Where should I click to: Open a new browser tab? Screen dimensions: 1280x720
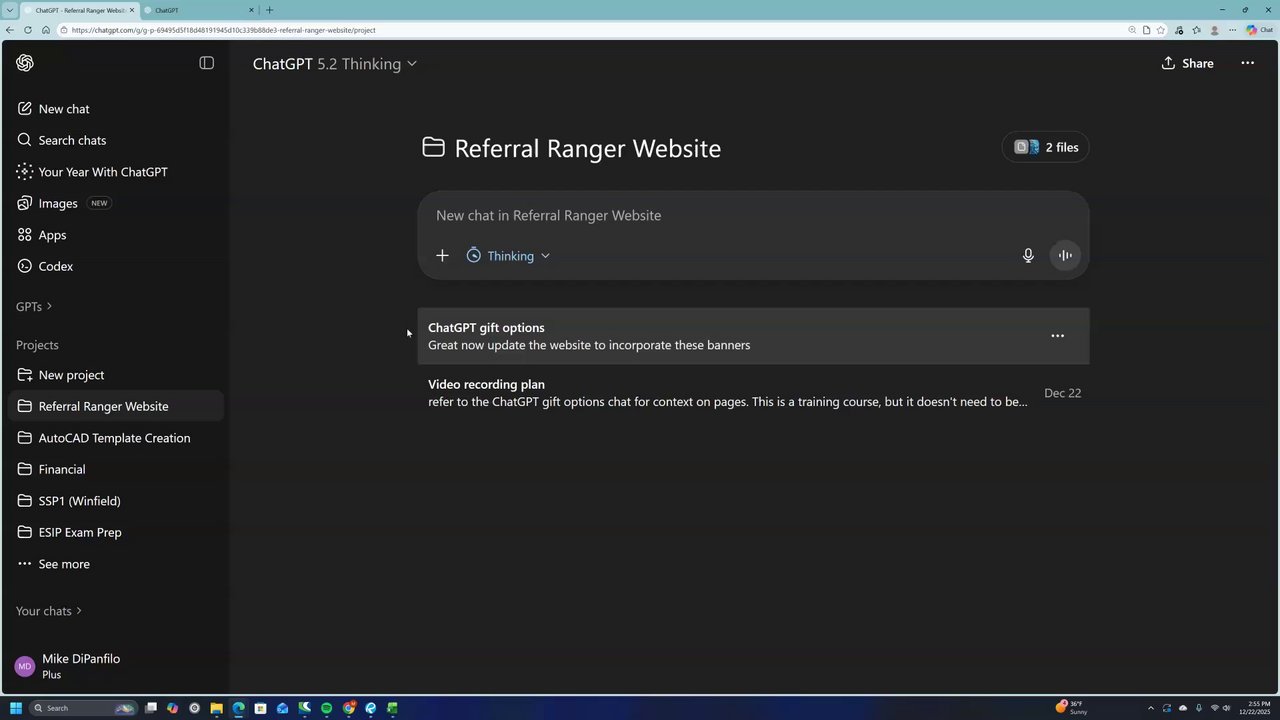(269, 10)
